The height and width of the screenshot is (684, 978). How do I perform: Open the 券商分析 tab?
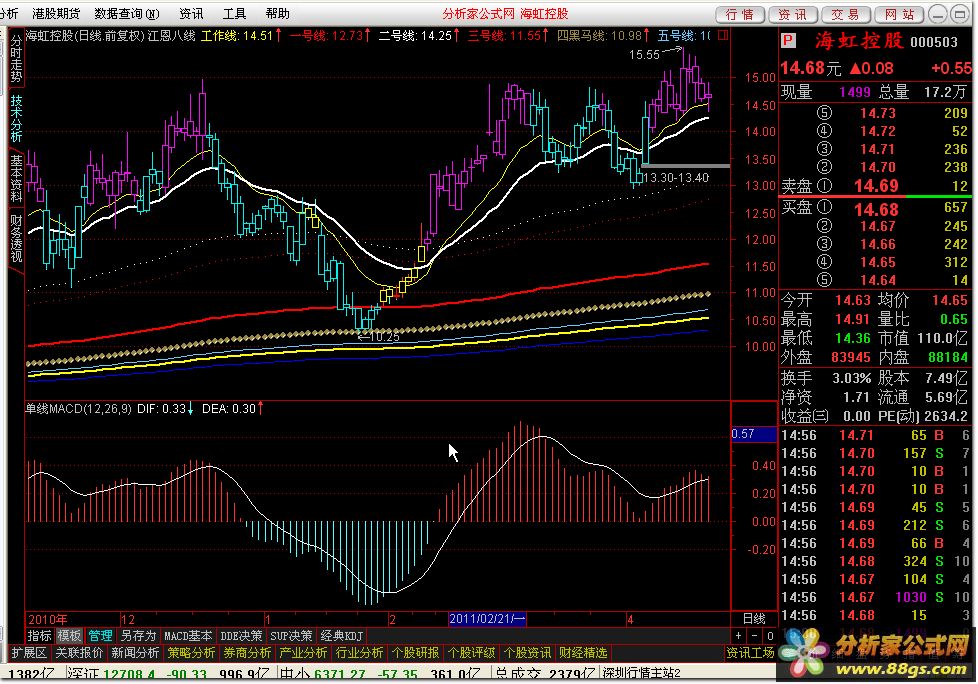248,652
